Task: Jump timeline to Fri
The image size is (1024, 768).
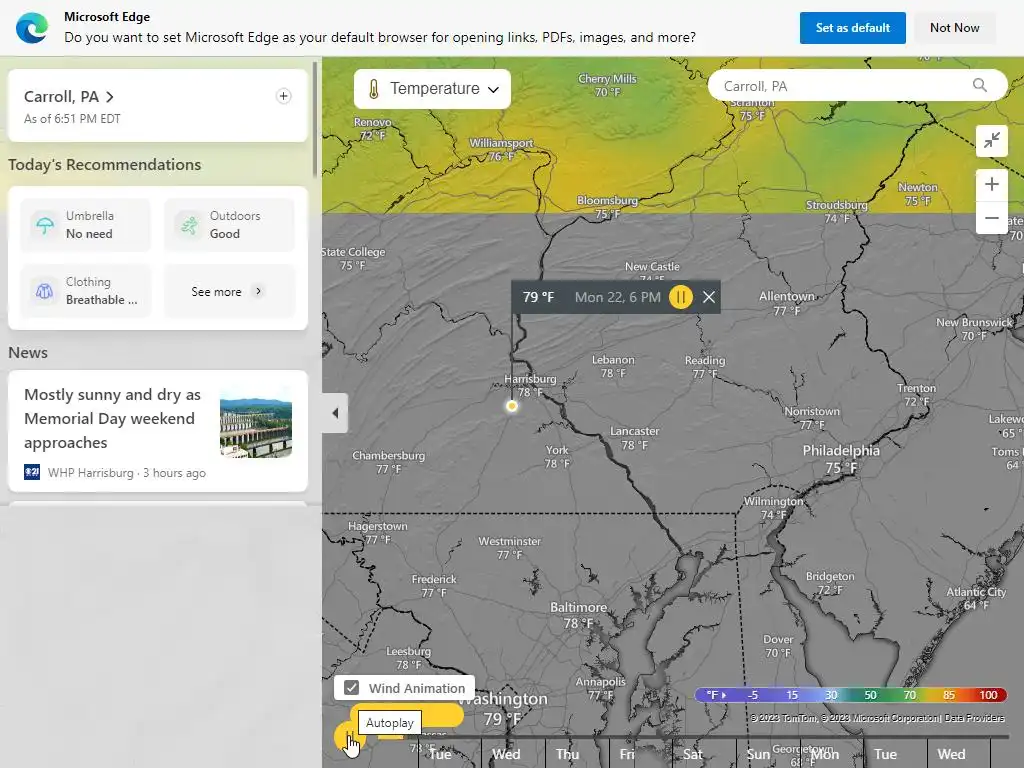Action: pyautogui.click(x=627, y=754)
